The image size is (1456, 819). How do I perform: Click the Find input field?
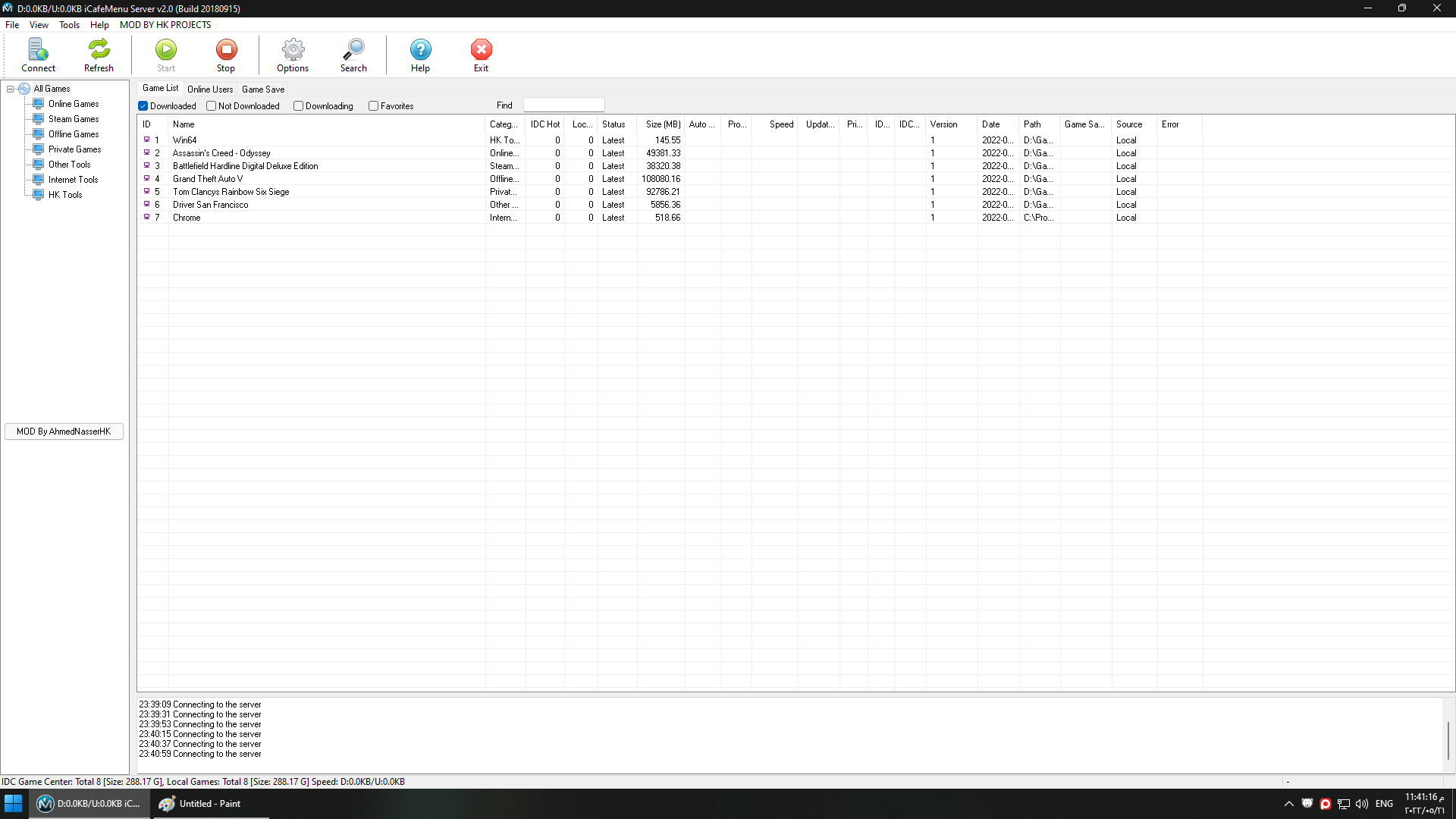tap(563, 105)
